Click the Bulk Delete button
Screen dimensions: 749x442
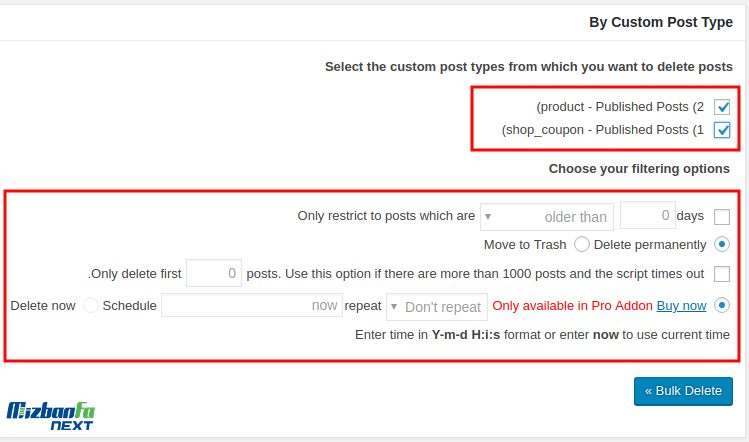pos(683,391)
